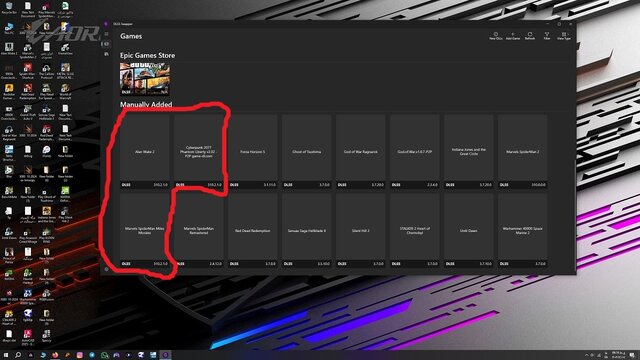Select the Marvels SpiderMan Remastered card
The width and height of the screenshot is (640, 360).
[x=199, y=230]
